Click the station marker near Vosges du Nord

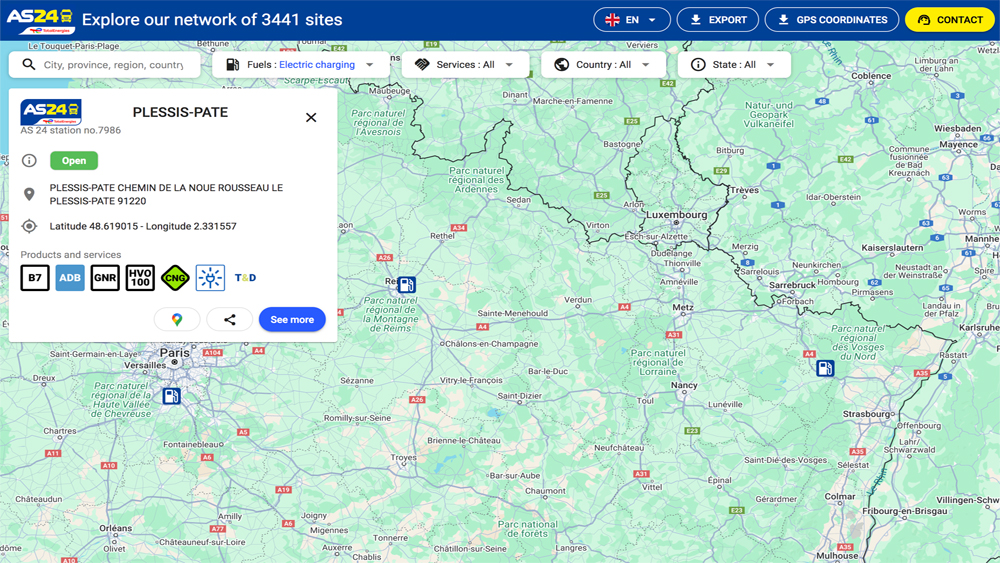pos(825,368)
